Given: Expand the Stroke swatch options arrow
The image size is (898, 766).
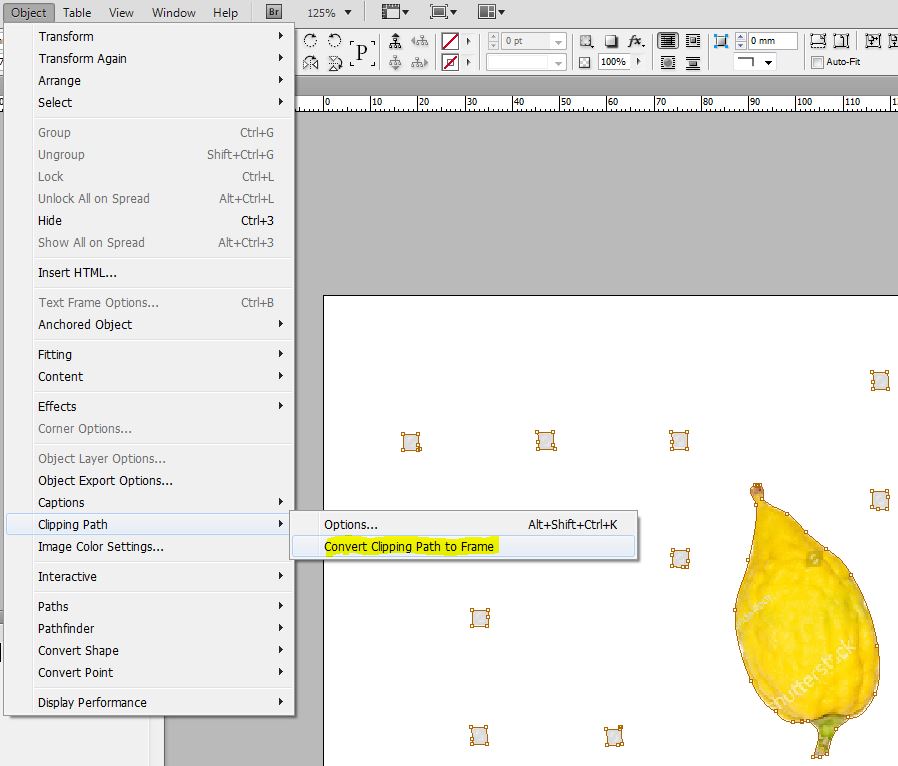Looking at the screenshot, I should coord(468,62).
